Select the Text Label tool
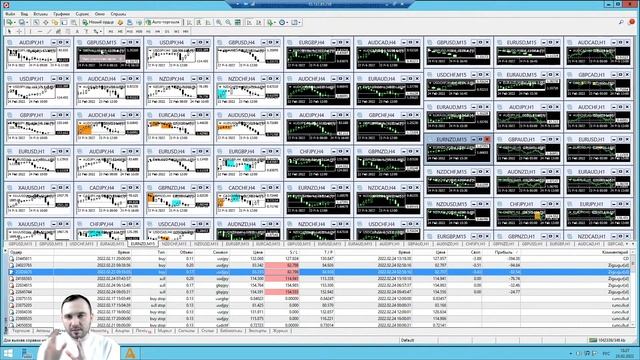 point(86,31)
